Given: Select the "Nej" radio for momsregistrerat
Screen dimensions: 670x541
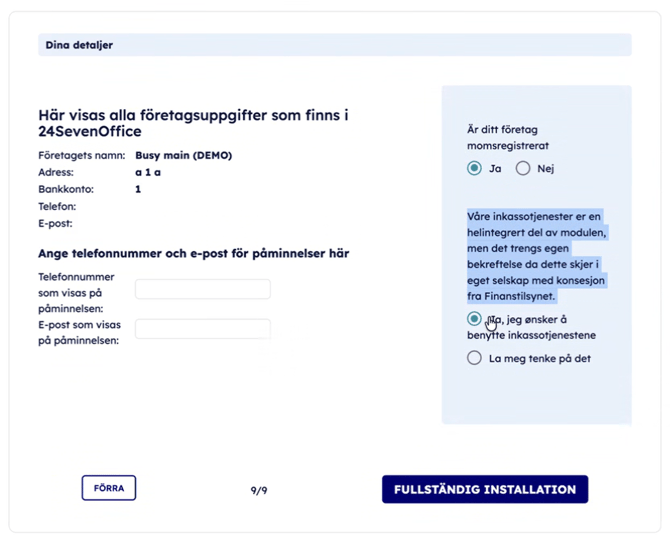Looking at the screenshot, I should tap(523, 169).
